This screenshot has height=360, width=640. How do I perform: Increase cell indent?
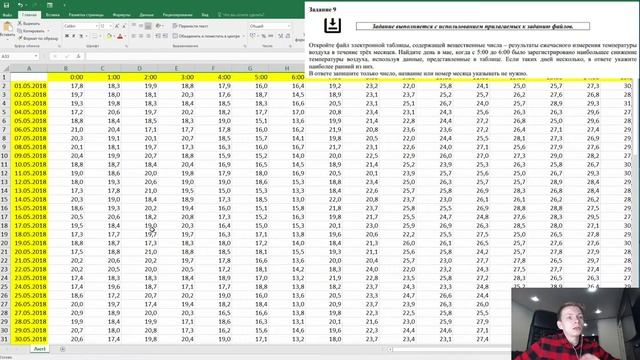click(165, 36)
